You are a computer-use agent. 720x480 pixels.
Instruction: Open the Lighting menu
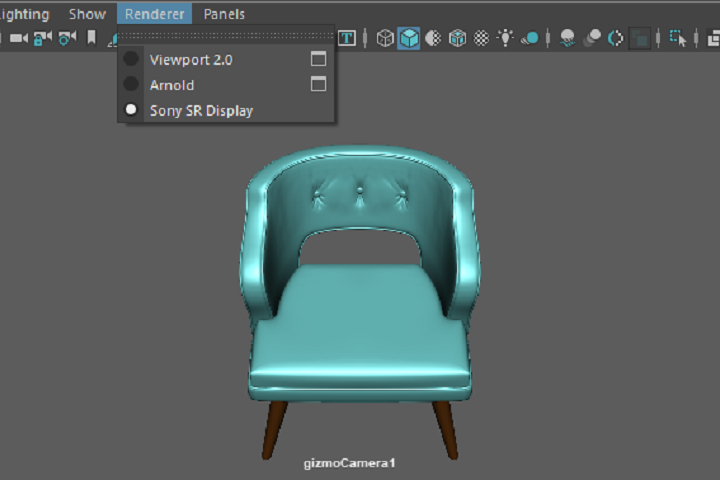[x=24, y=14]
